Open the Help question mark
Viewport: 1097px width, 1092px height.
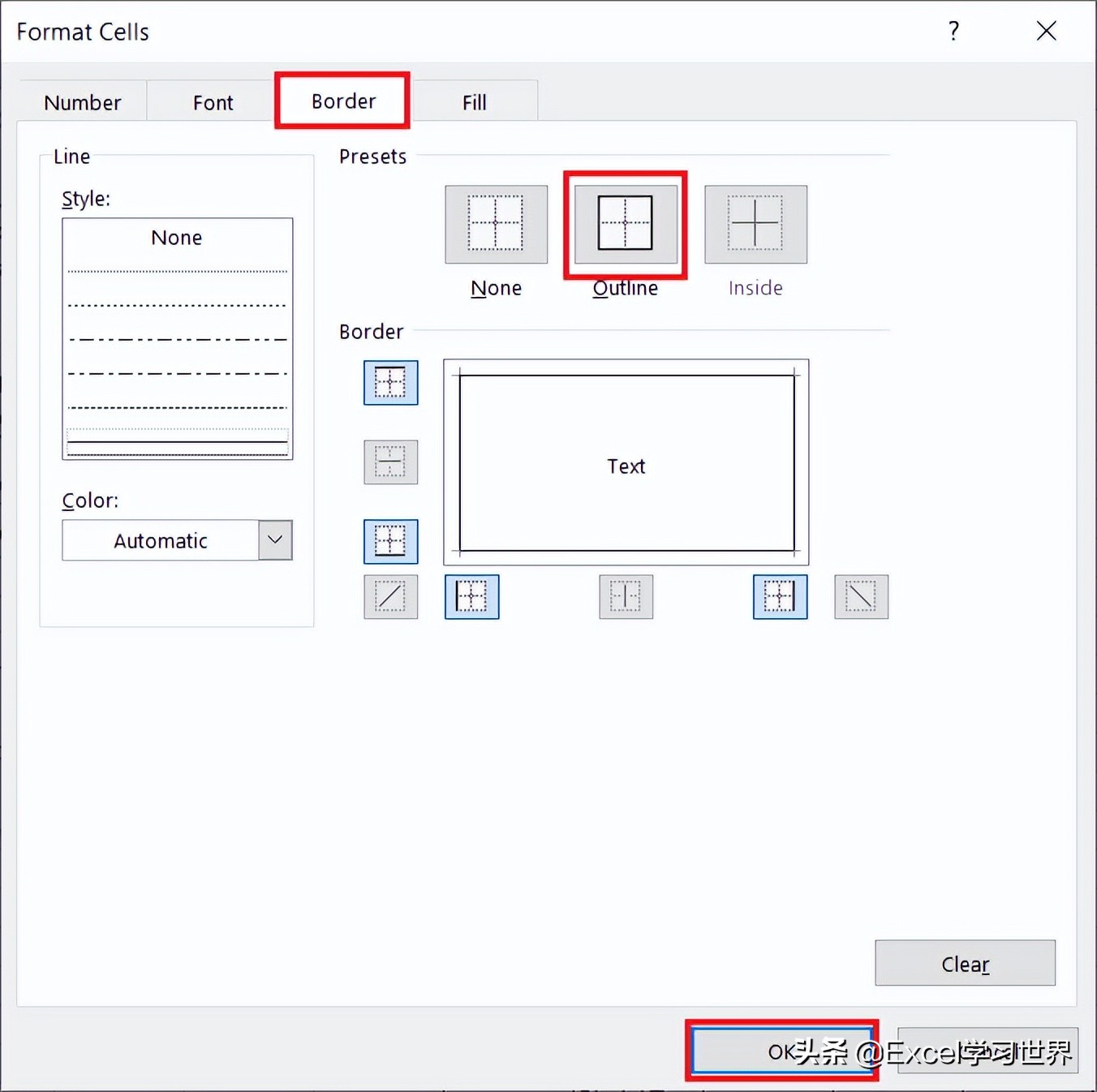pyautogui.click(x=953, y=31)
